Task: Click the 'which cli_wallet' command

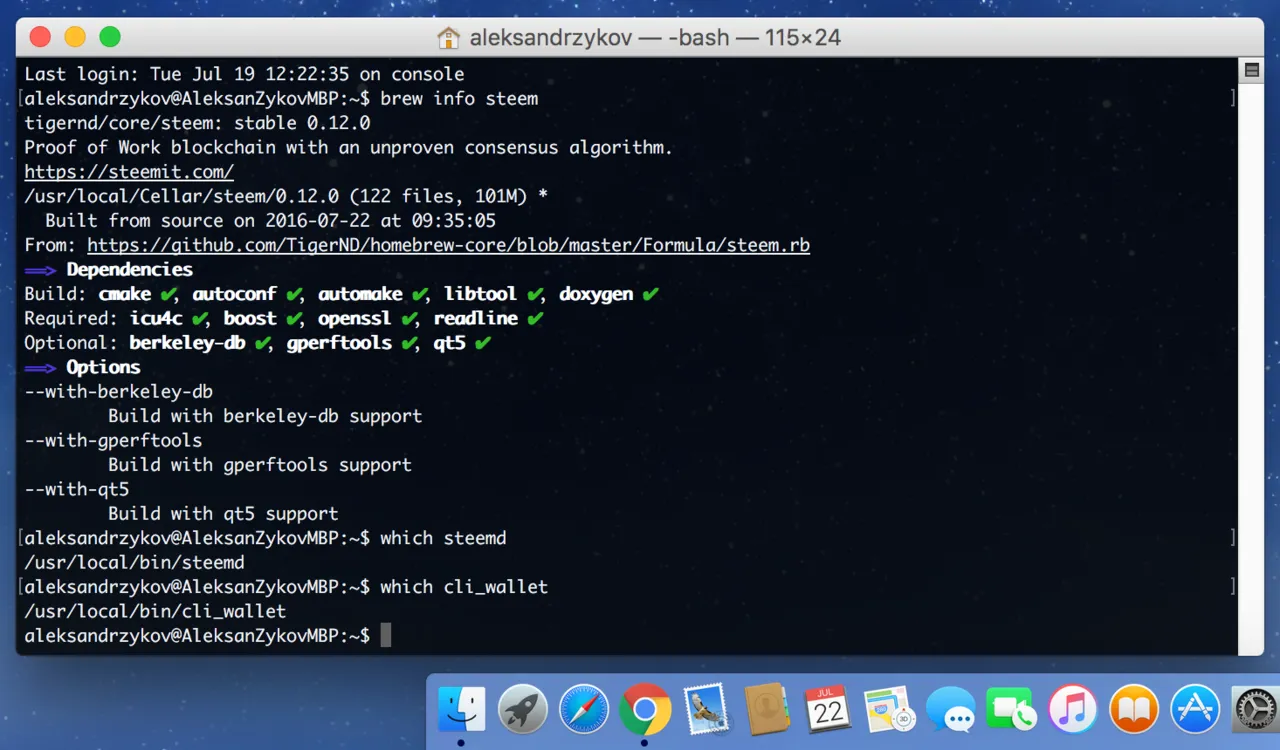Action: click(464, 587)
